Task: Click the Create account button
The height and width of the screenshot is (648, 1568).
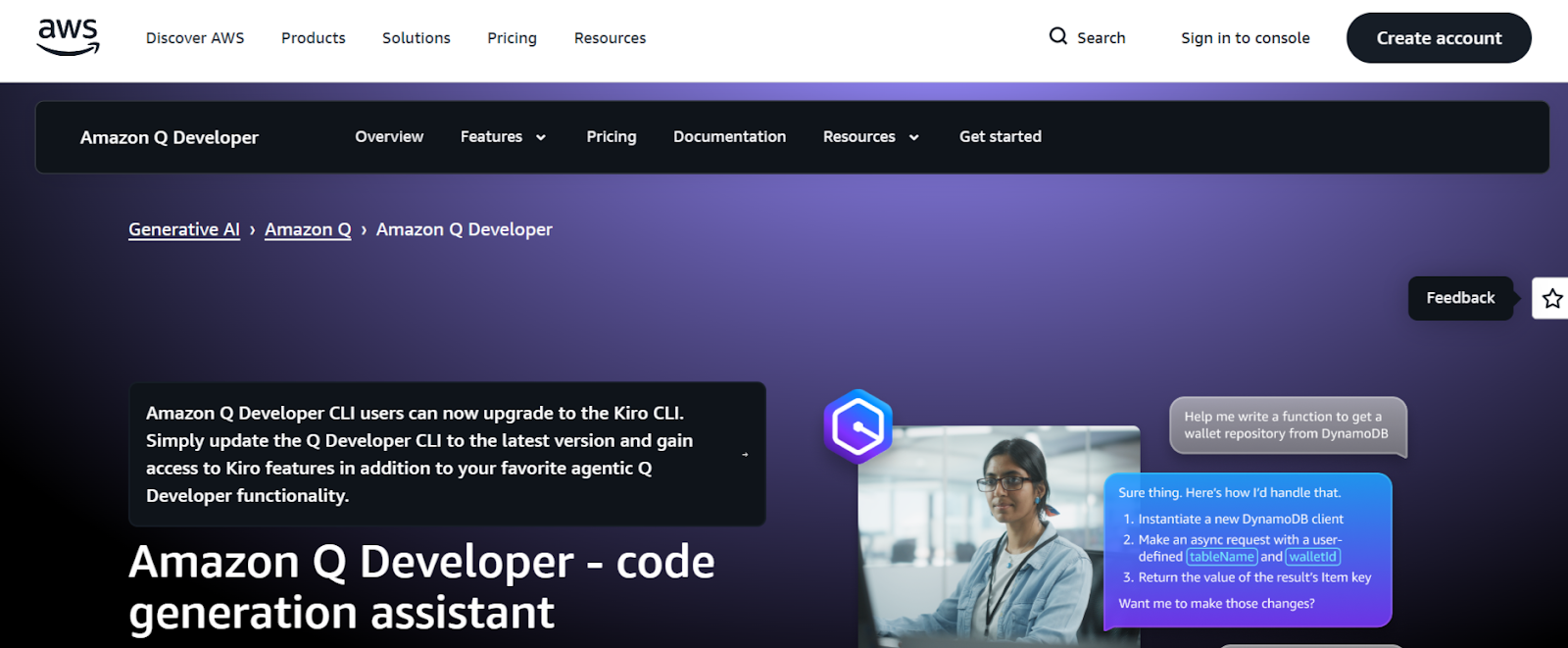Action: 1439,38
